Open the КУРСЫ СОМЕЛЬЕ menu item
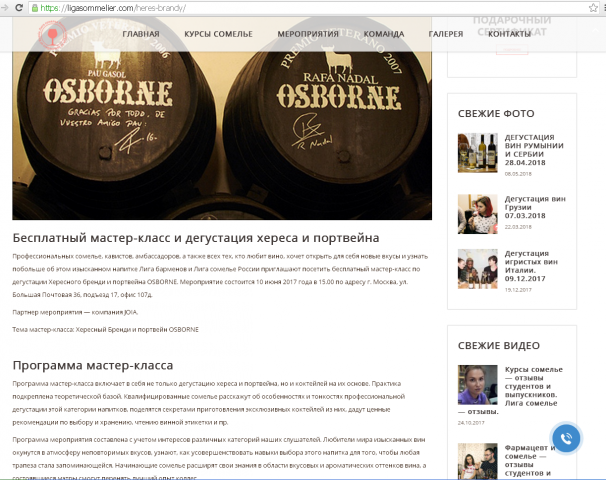The image size is (606, 480). coord(218,34)
